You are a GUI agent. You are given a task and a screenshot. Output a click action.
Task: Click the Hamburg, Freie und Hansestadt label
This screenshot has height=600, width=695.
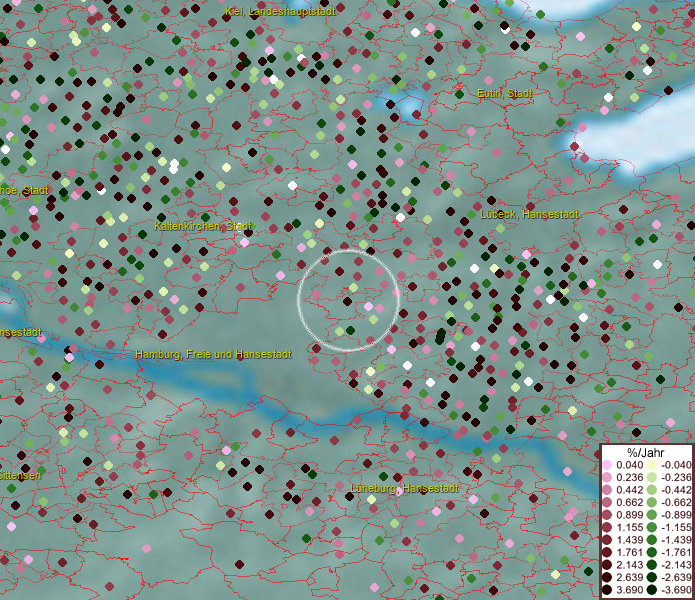pyautogui.click(x=213, y=355)
